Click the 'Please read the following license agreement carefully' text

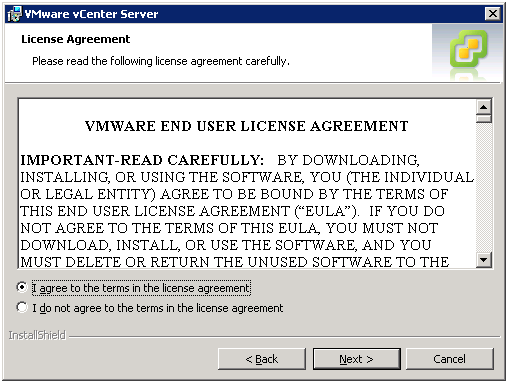tap(161, 61)
